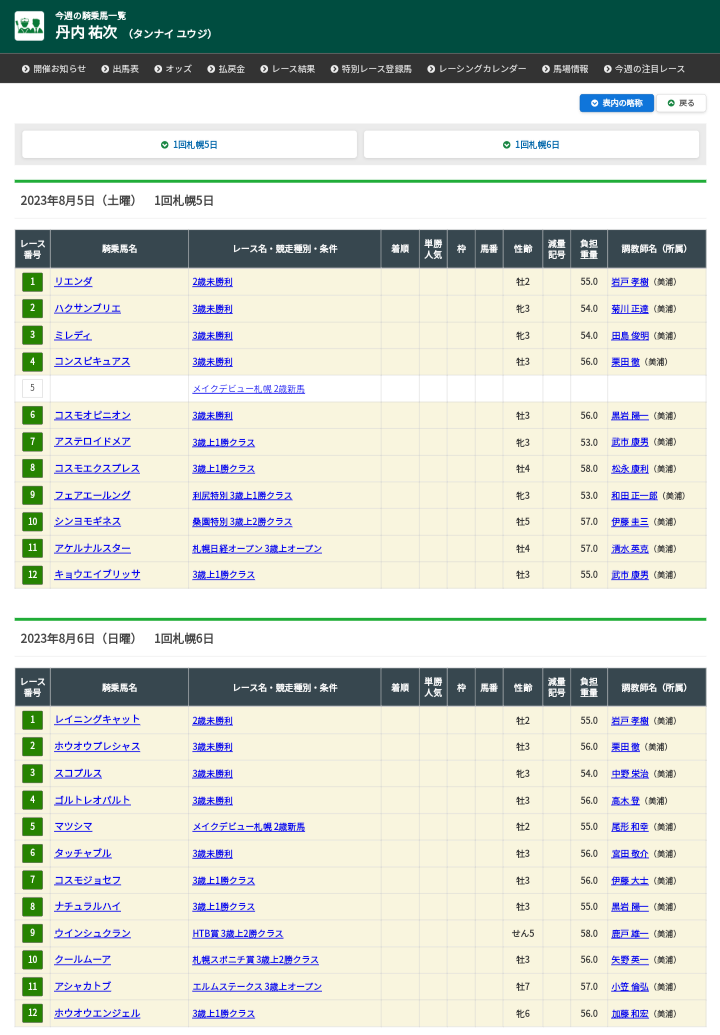Open horse link アシャカトブ
This screenshot has height=1035, width=720.
[x=82, y=986]
